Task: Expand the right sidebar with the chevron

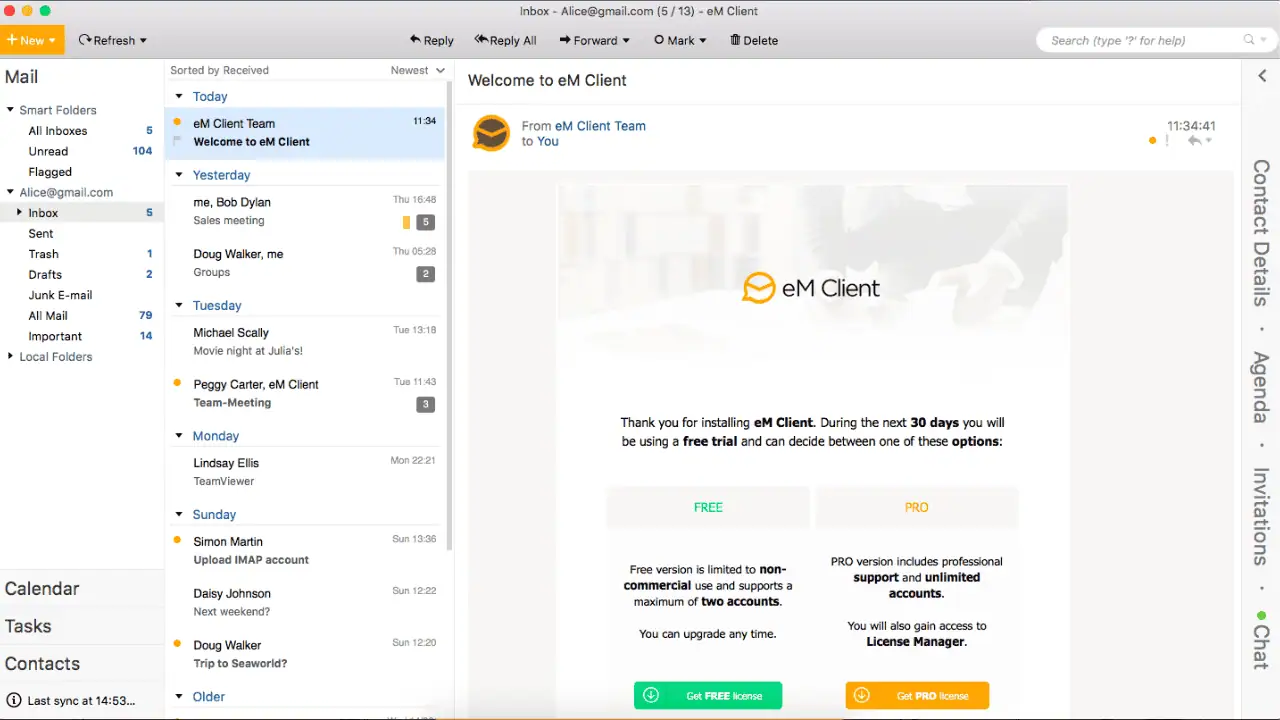Action: coord(1262,76)
